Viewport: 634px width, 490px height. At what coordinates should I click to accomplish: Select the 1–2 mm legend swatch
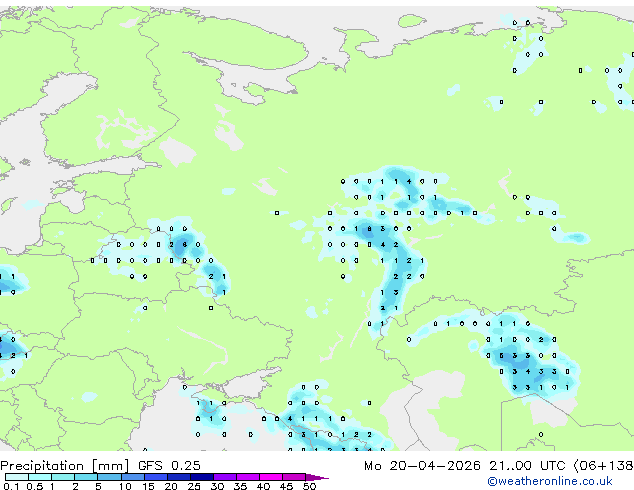point(63,477)
